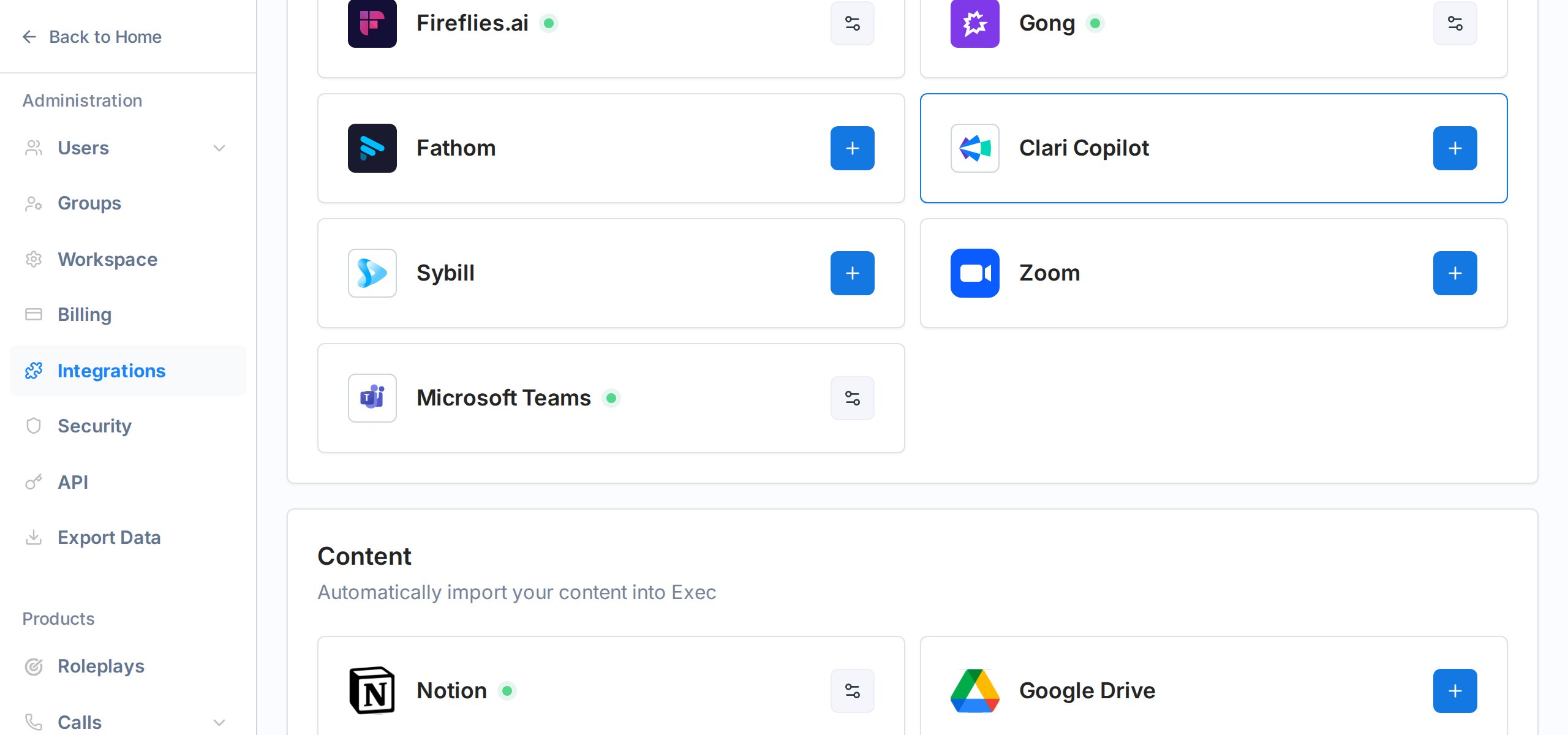Open the Users menu item

tap(127, 148)
